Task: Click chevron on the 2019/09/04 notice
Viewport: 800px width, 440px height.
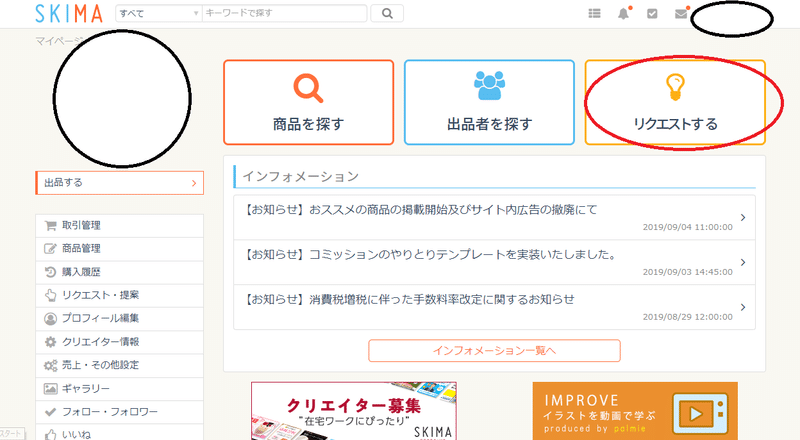Action: [x=743, y=217]
